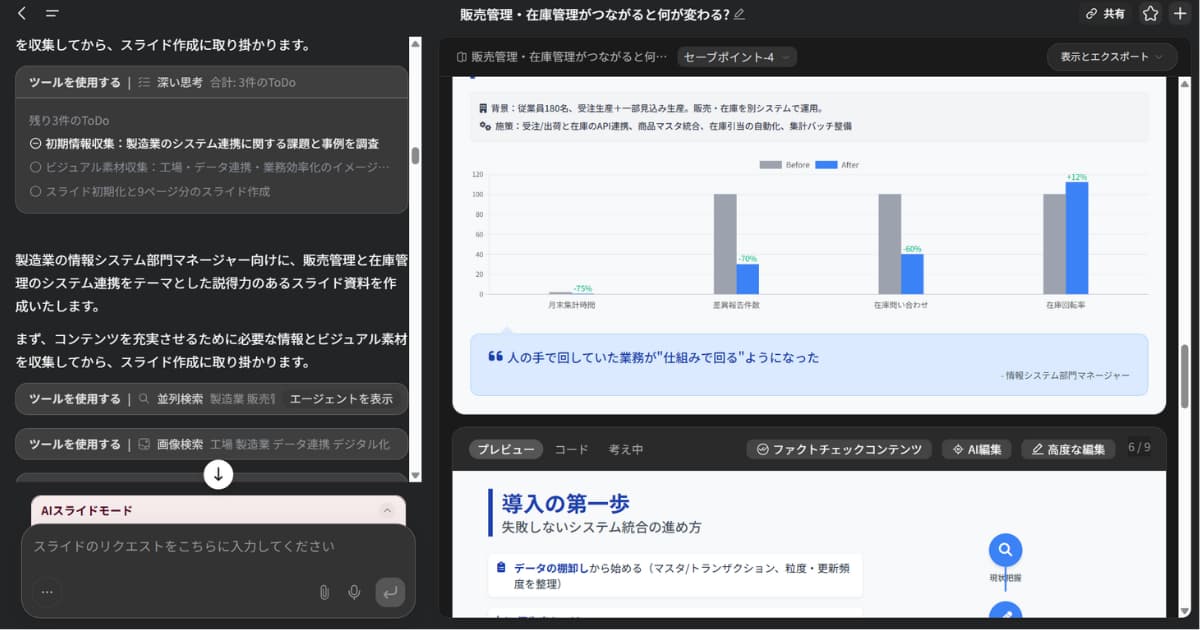
Task: Toggle the sidebar menu icon
Action: pos(52,14)
